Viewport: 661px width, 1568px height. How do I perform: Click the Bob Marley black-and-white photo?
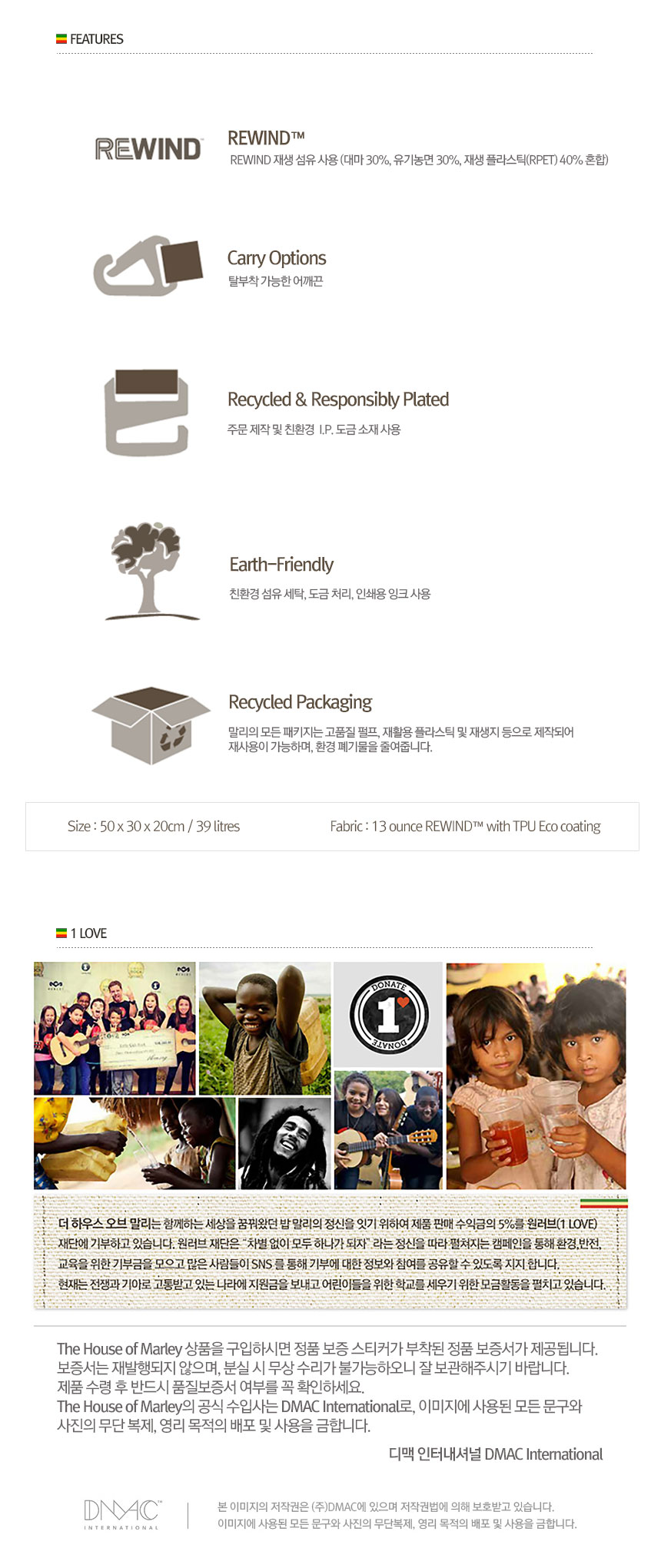click(x=284, y=1143)
